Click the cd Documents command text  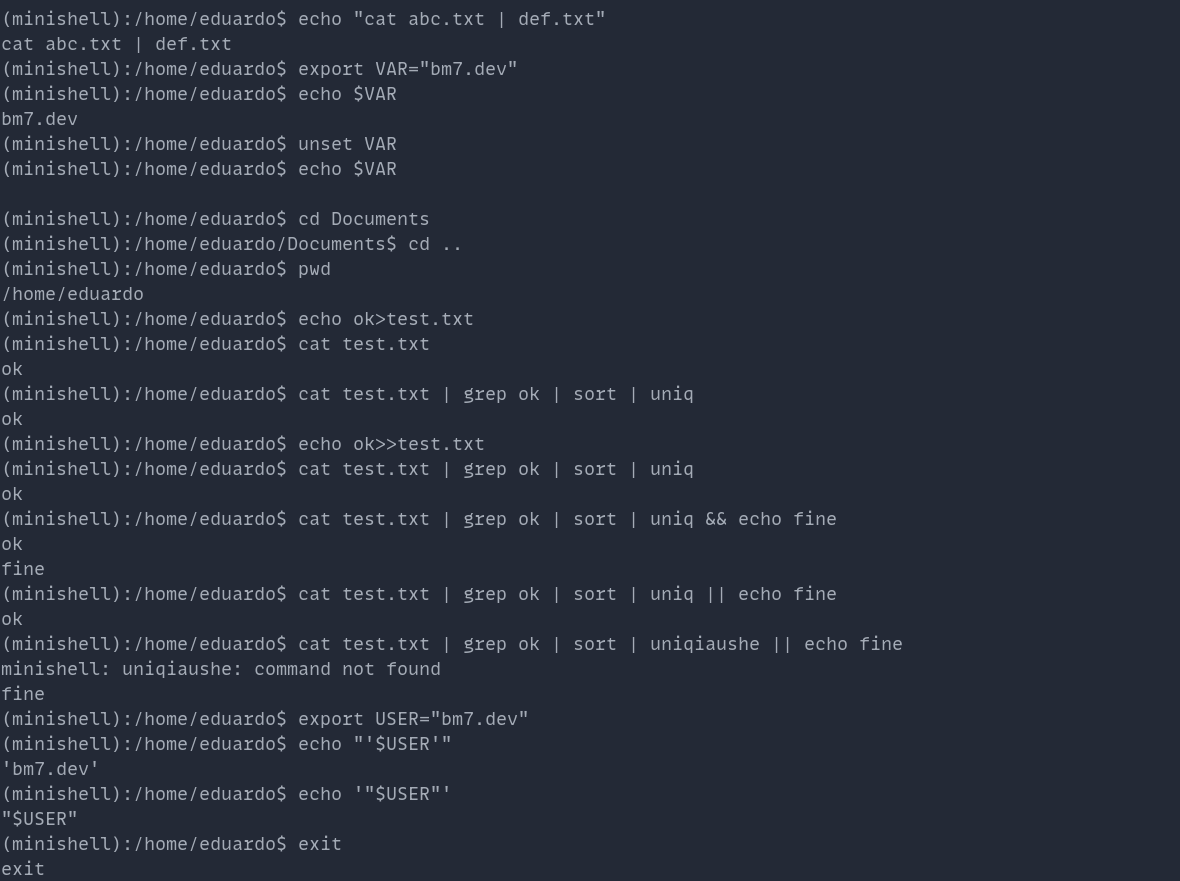[x=363, y=219]
